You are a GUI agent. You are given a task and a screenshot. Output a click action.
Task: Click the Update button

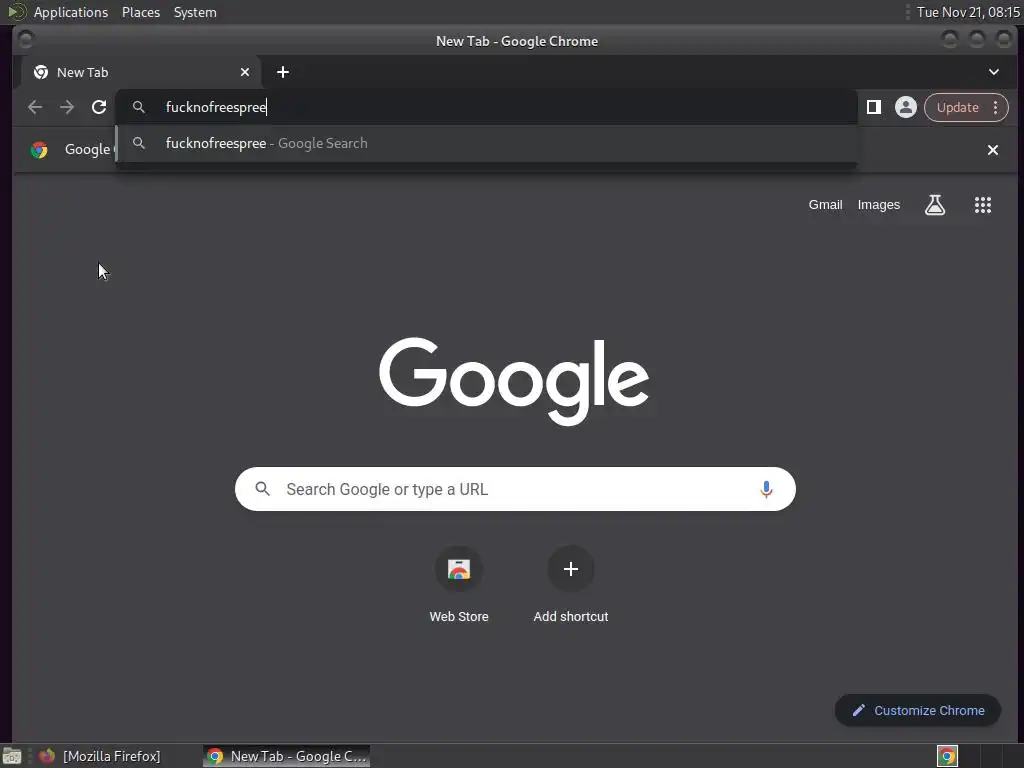(x=957, y=107)
